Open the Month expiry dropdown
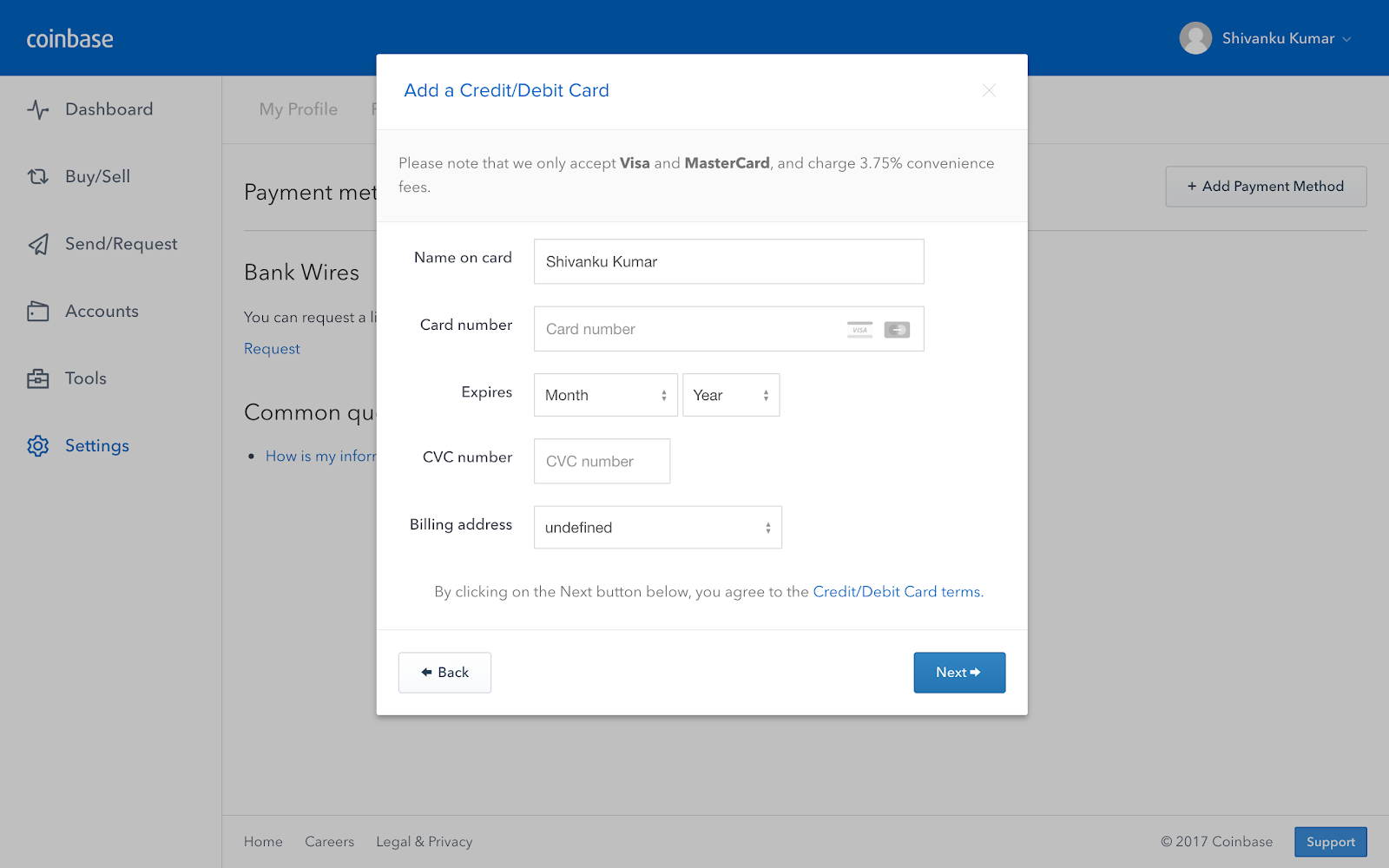Screen dimensions: 1389x868 point(606,395)
